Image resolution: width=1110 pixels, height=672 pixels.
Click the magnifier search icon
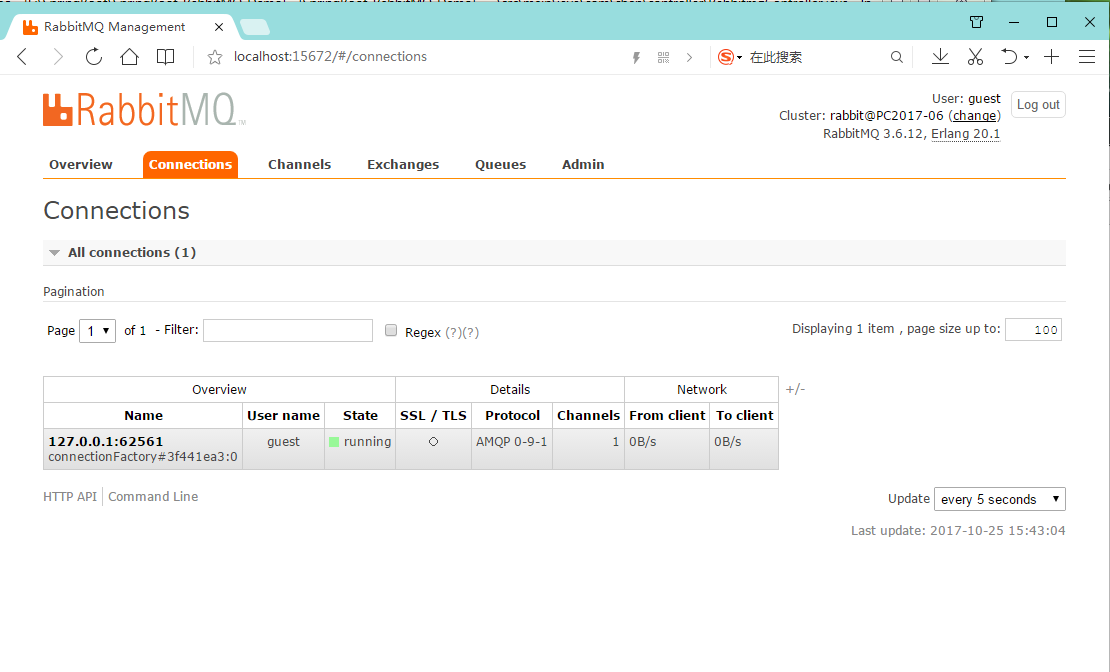tap(897, 57)
